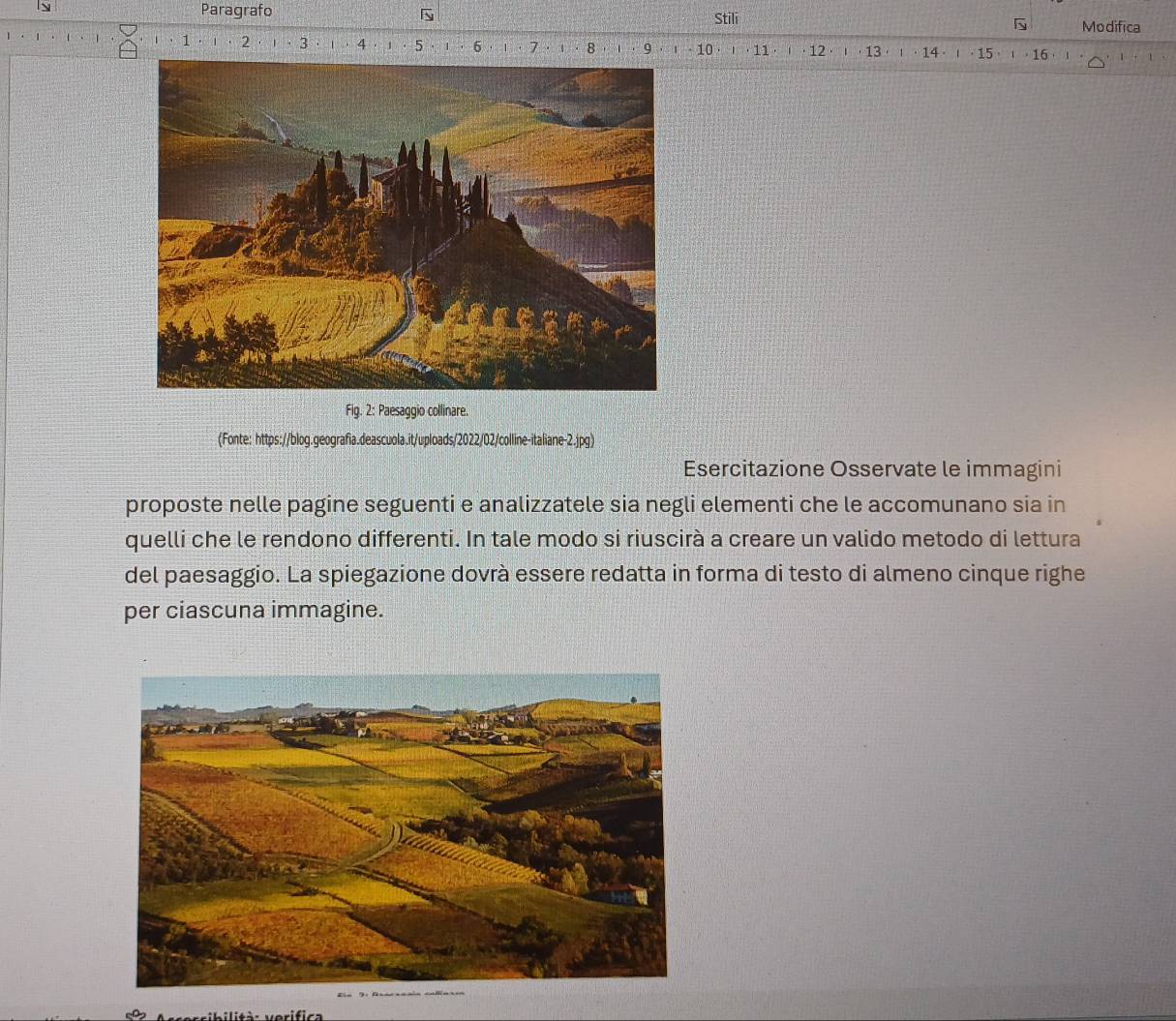Image resolution: width=1176 pixels, height=1021 pixels.
Task: Open the Paragrafo dialog launcher arrow
Action: pos(422,15)
